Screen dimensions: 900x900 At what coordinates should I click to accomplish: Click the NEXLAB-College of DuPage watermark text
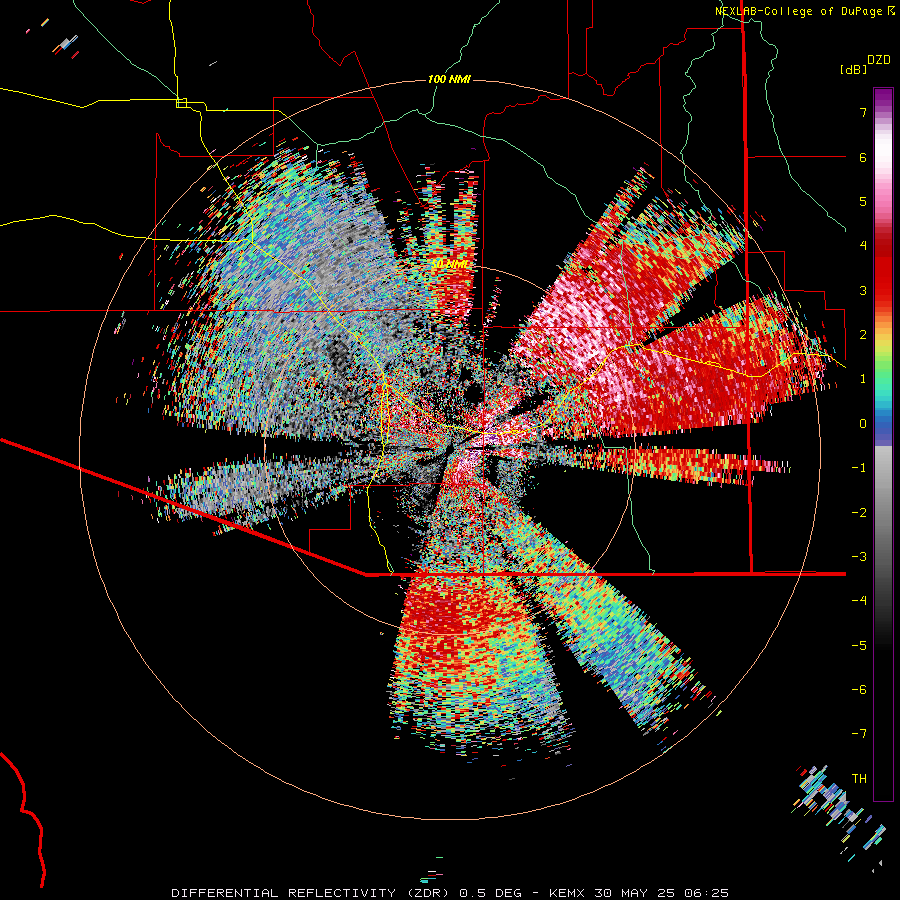(x=804, y=11)
